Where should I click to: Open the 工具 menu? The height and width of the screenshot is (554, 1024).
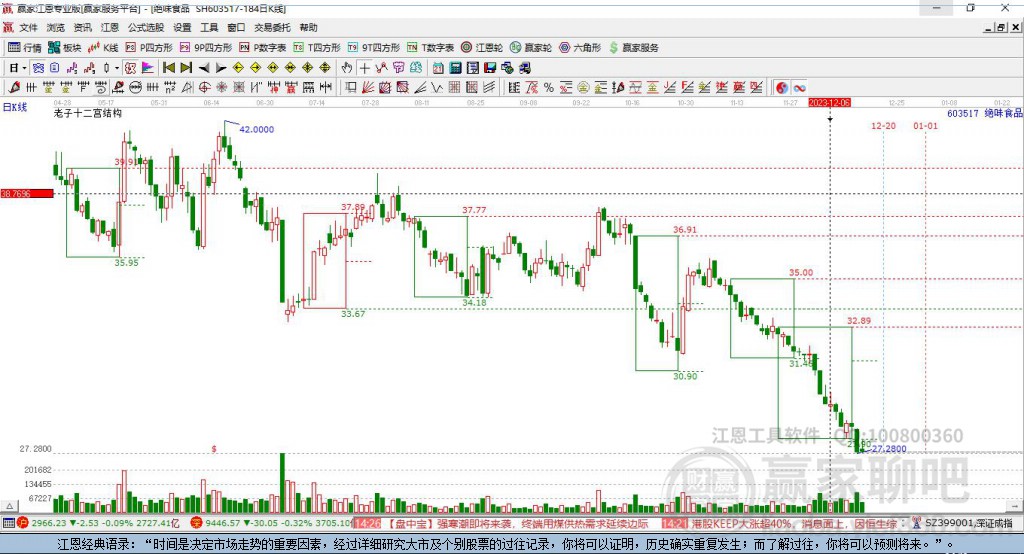[209, 27]
